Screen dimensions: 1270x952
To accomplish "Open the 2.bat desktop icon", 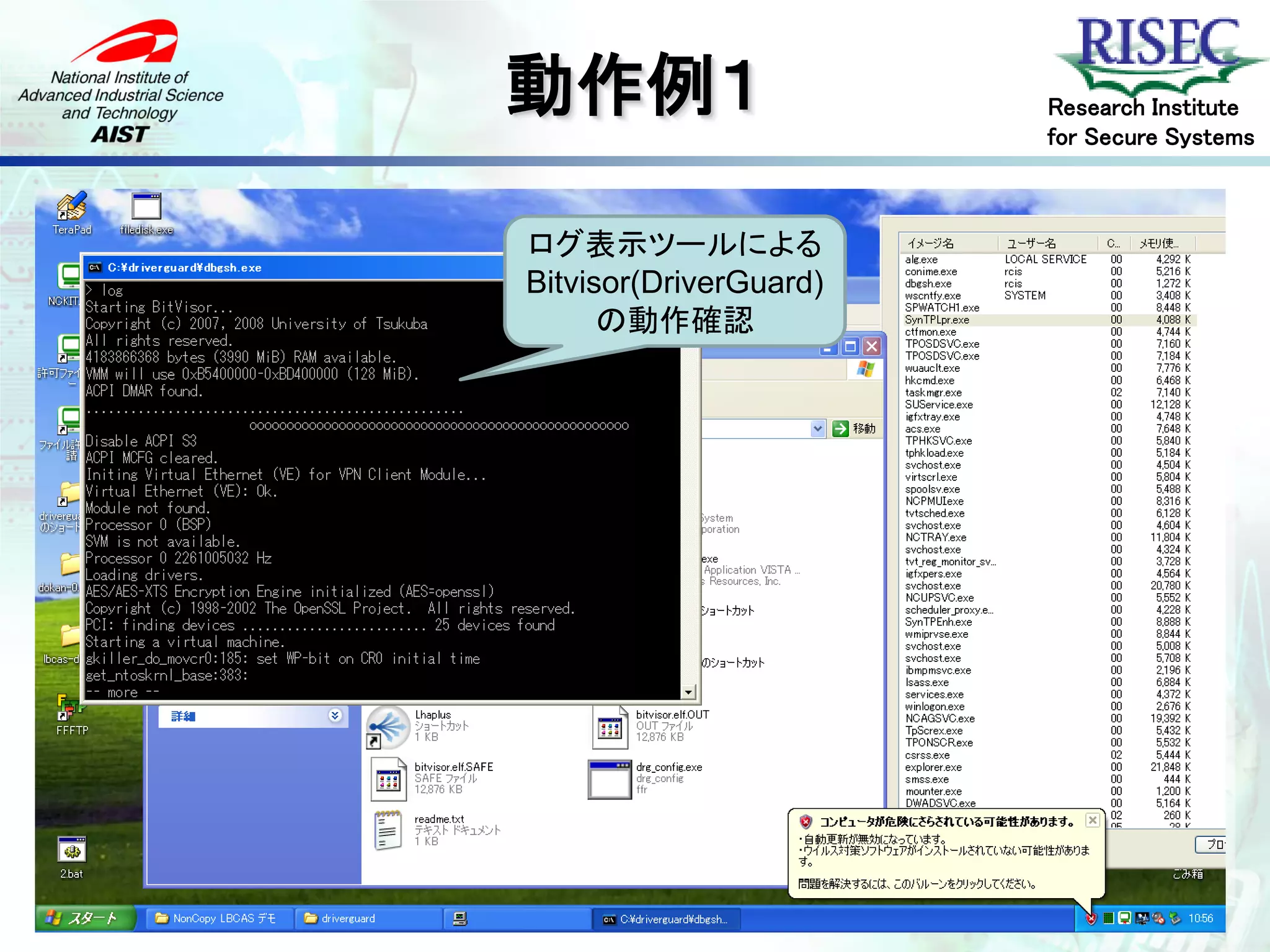I will (72, 857).
